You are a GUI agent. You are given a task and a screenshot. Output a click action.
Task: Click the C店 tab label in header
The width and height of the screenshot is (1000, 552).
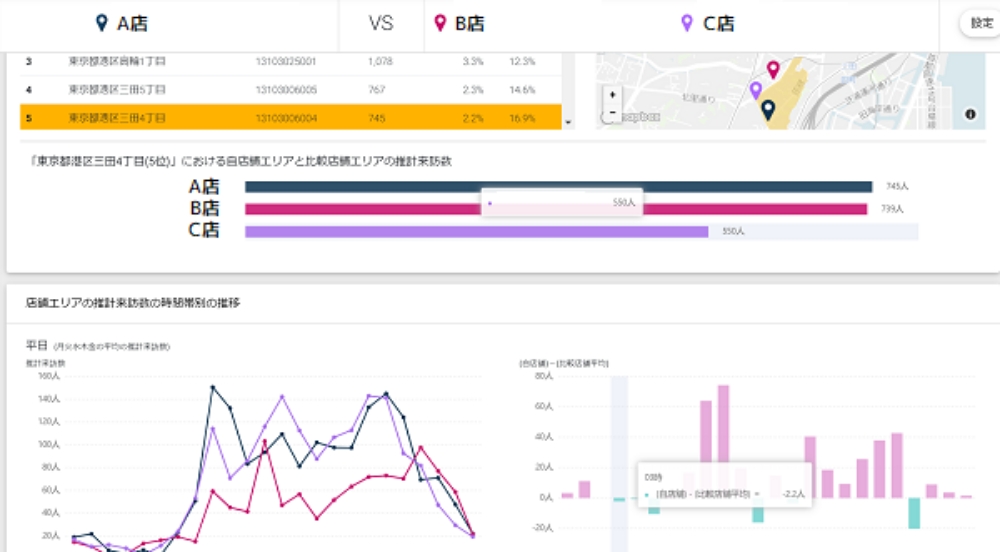coord(718,24)
